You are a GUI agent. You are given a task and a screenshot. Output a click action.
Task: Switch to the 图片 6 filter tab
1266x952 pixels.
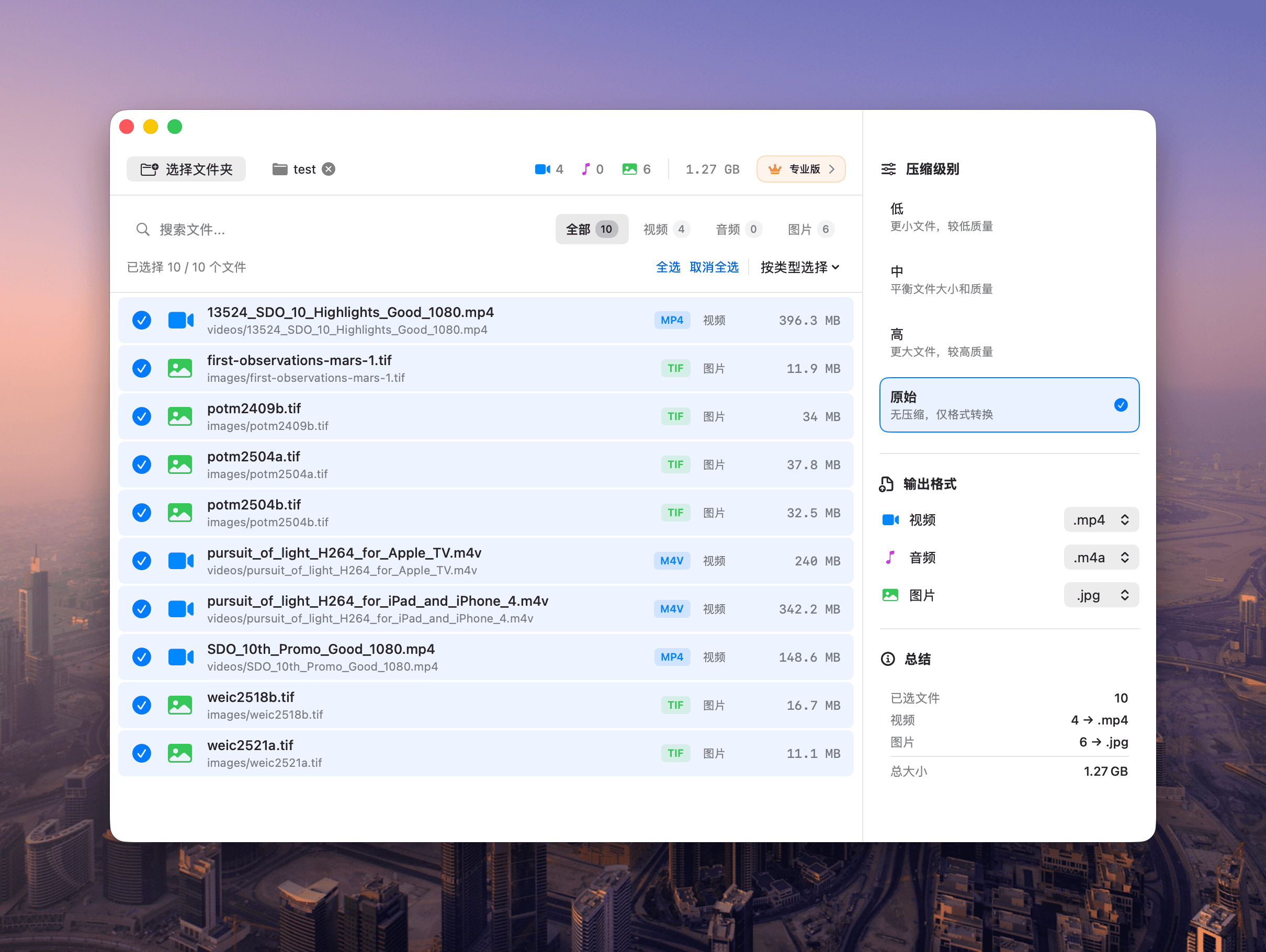(x=810, y=230)
